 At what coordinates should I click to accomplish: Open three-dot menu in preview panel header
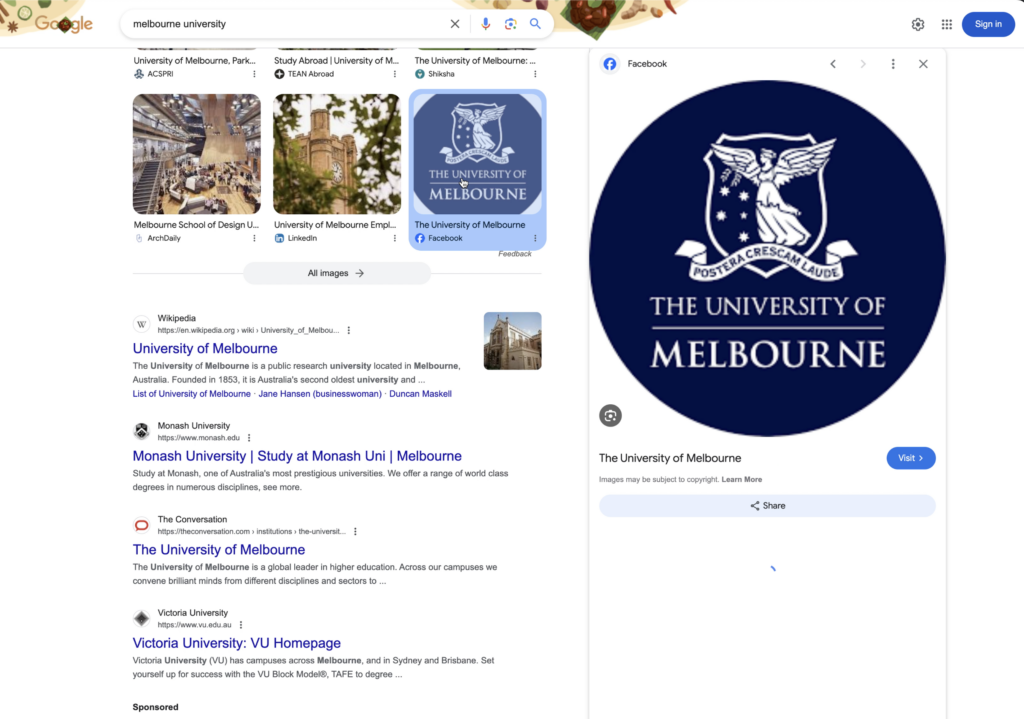(893, 64)
